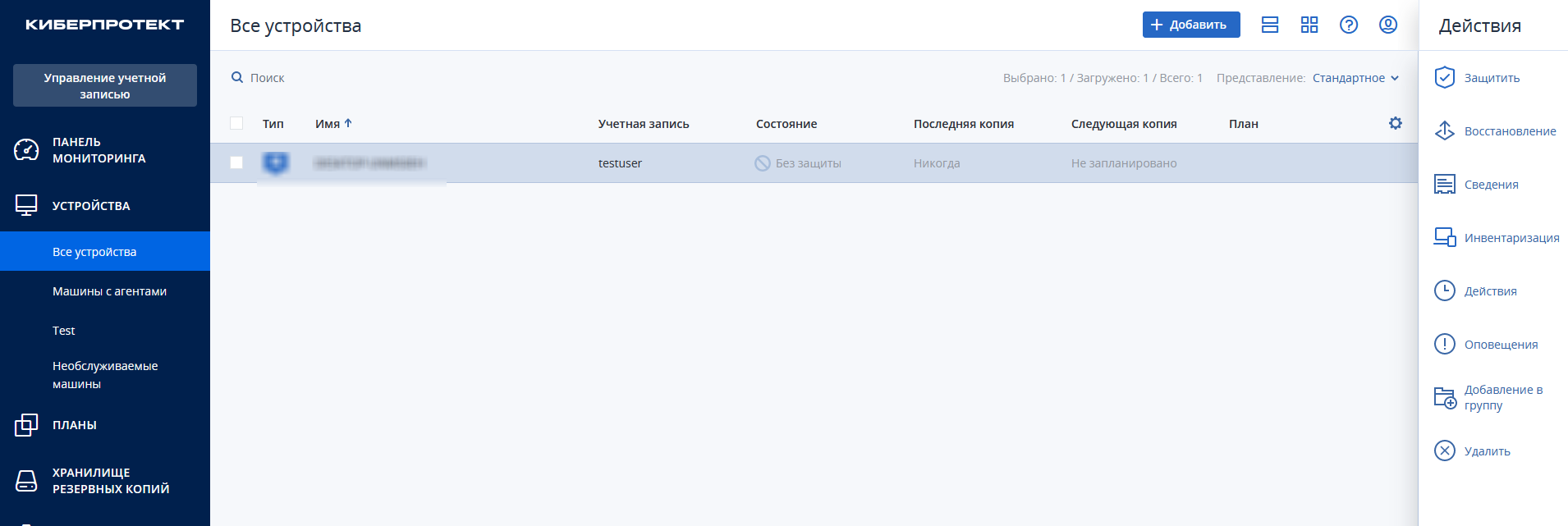Sort by Учетная запись column

coord(644,124)
